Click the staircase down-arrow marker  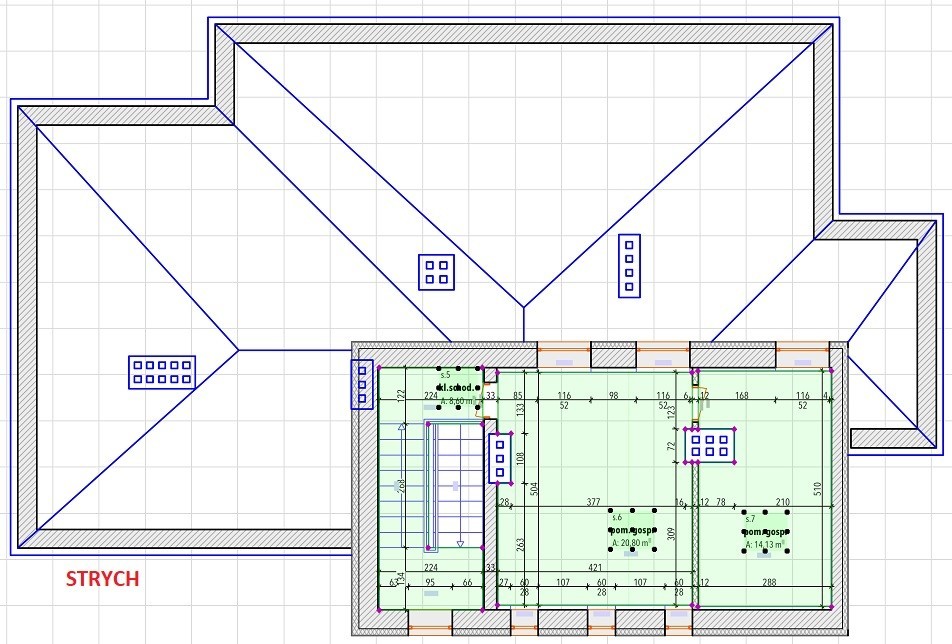(460, 543)
